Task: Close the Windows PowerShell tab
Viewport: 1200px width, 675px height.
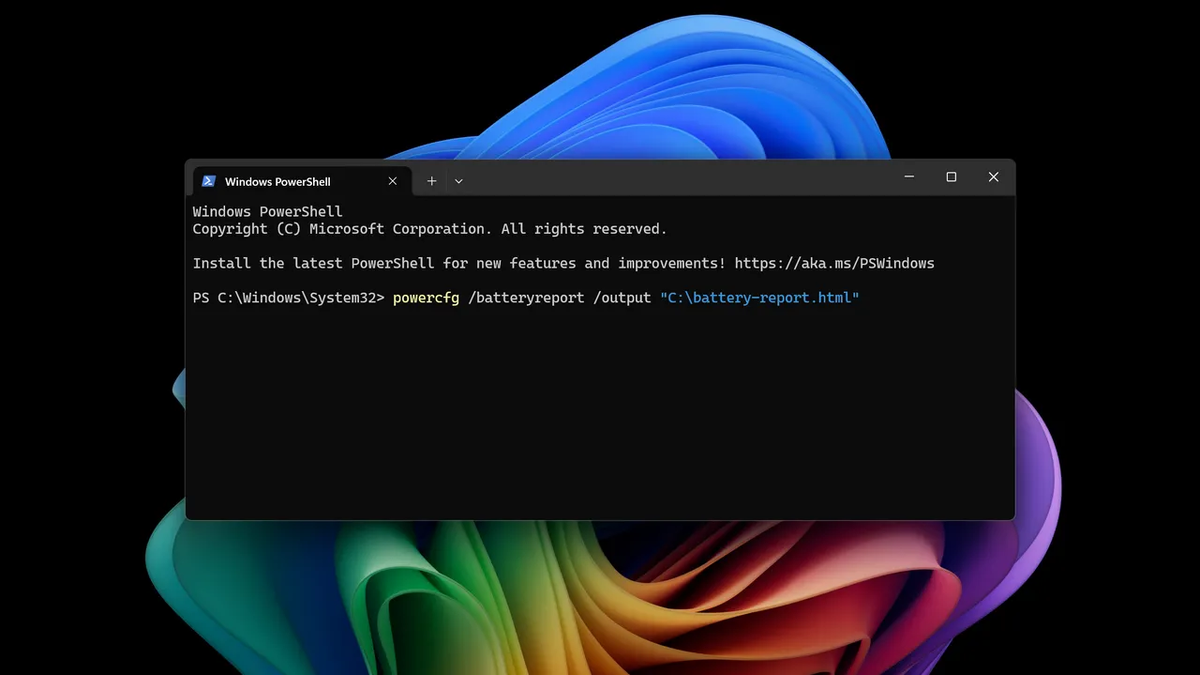Action: click(393, 181)
